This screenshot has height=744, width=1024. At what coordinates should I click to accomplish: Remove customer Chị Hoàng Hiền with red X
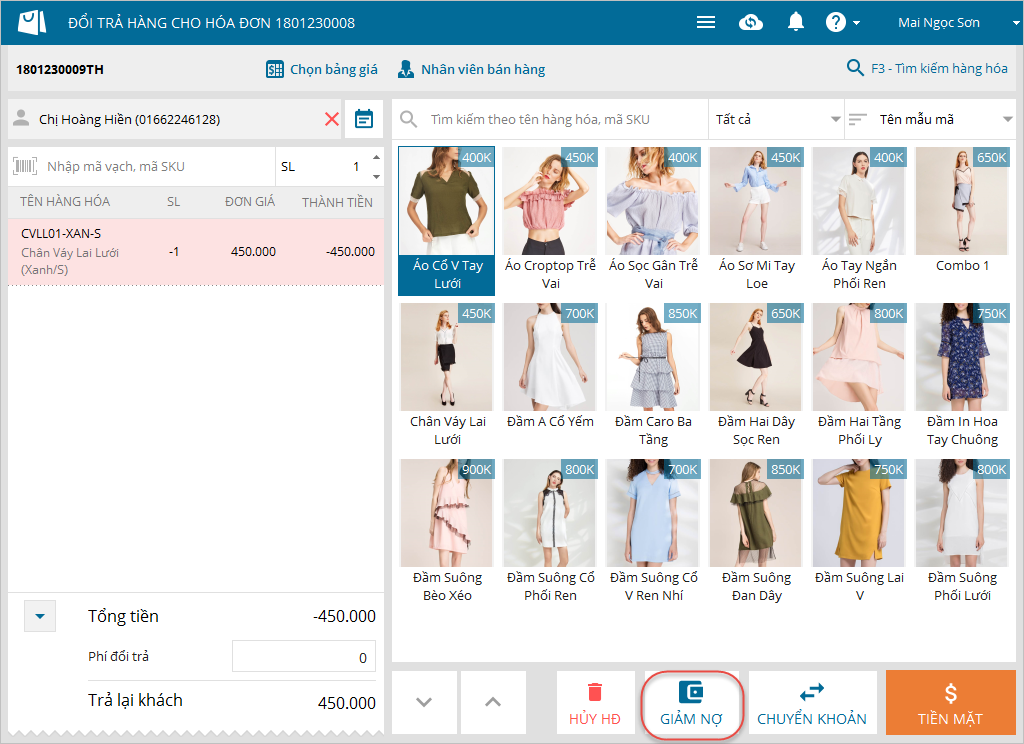(332, 119)
